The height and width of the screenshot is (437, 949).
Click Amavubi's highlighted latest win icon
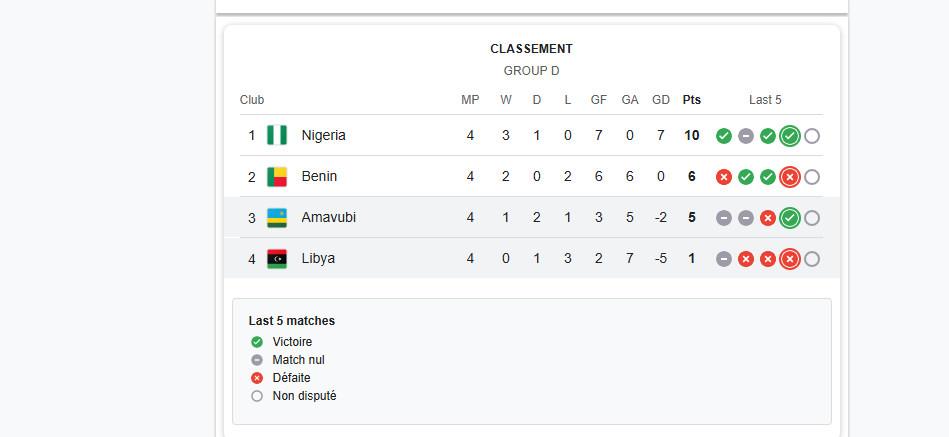click(790, 218)
